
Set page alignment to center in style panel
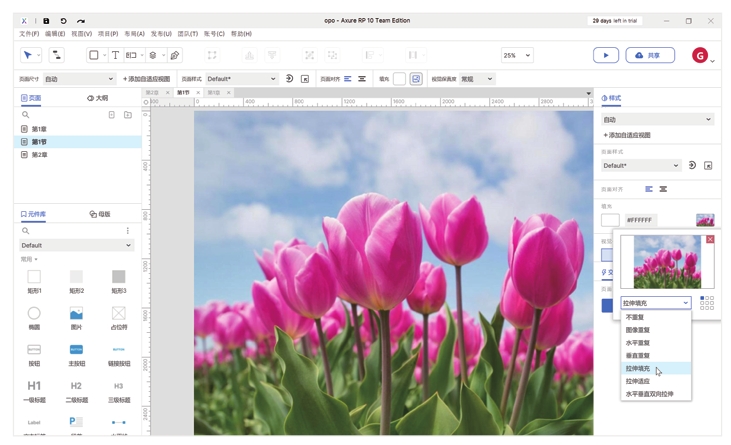(663, 189)
